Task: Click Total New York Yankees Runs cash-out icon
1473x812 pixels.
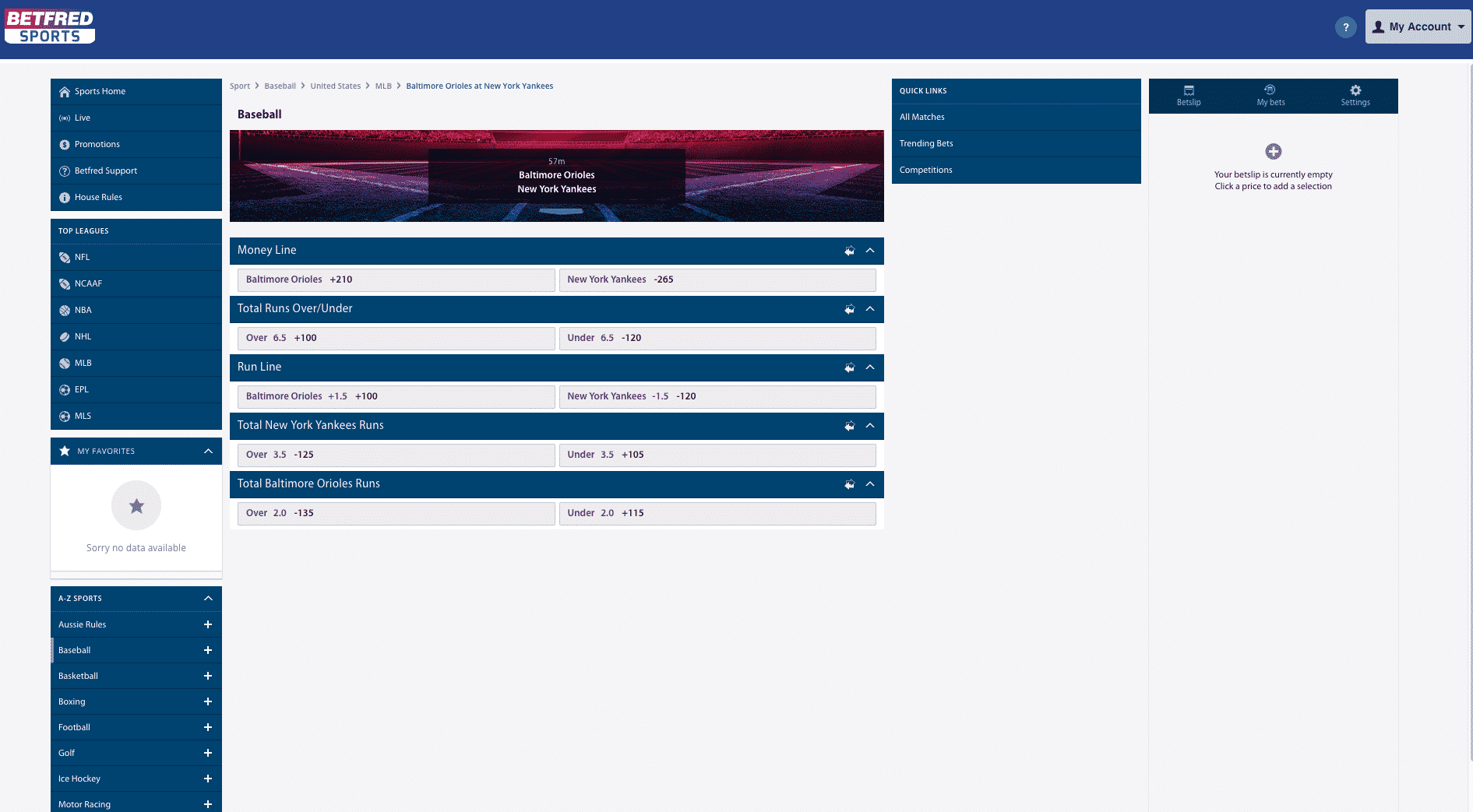Action: coord(849,426)
